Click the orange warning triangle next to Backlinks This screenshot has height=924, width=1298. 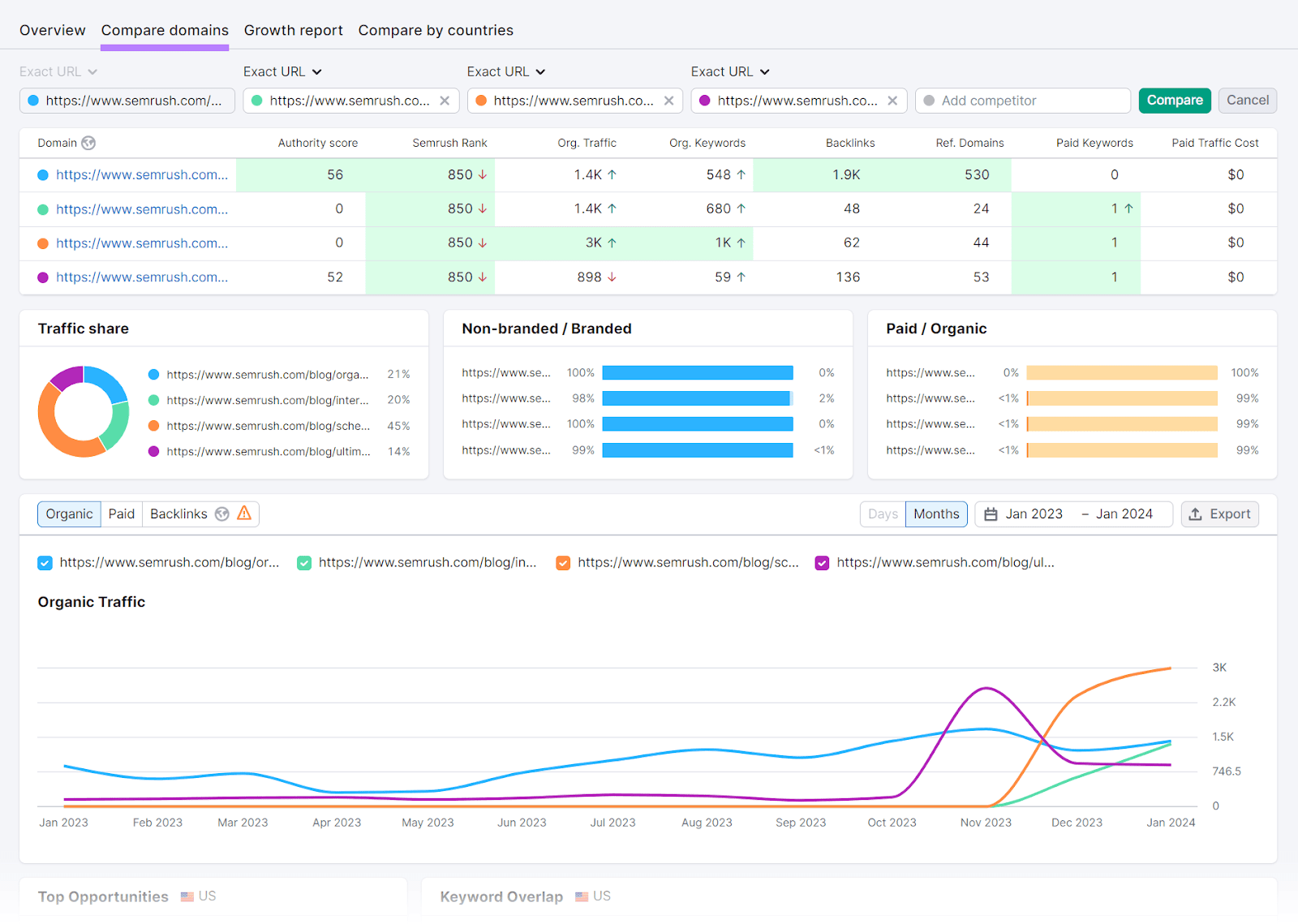coord(243,513)
